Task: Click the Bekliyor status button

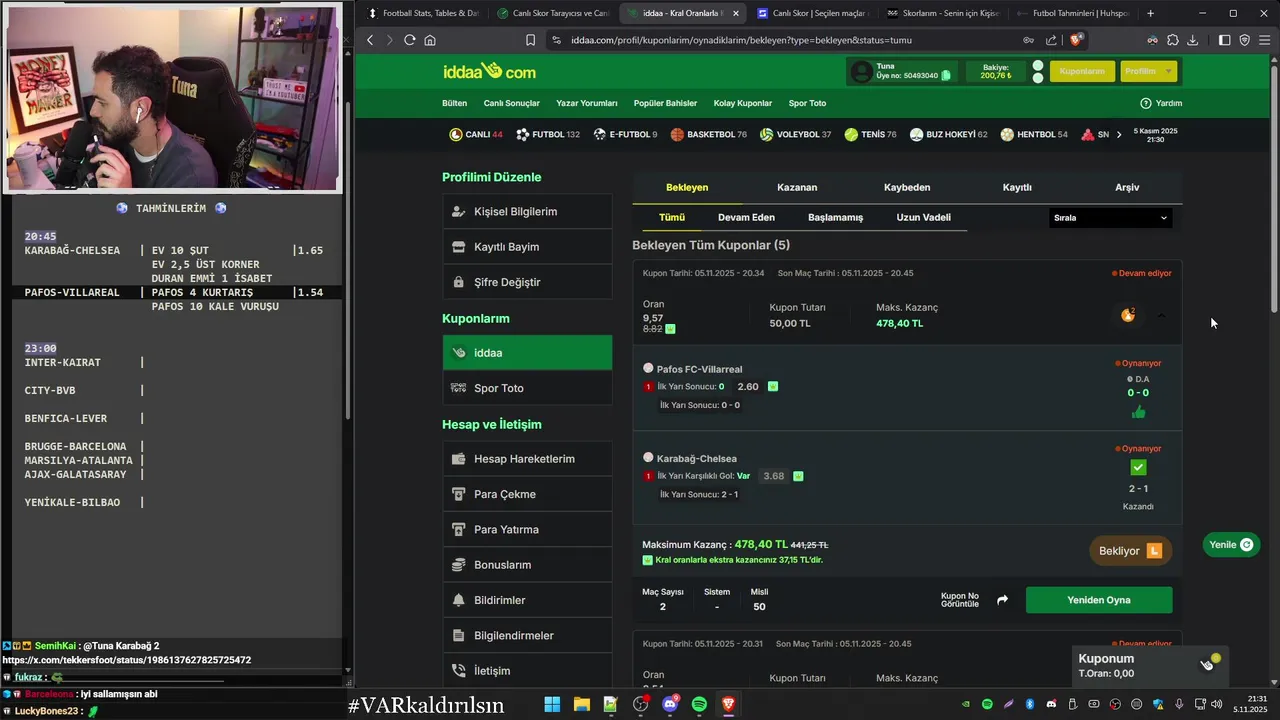Action: tap(1130, 551)
